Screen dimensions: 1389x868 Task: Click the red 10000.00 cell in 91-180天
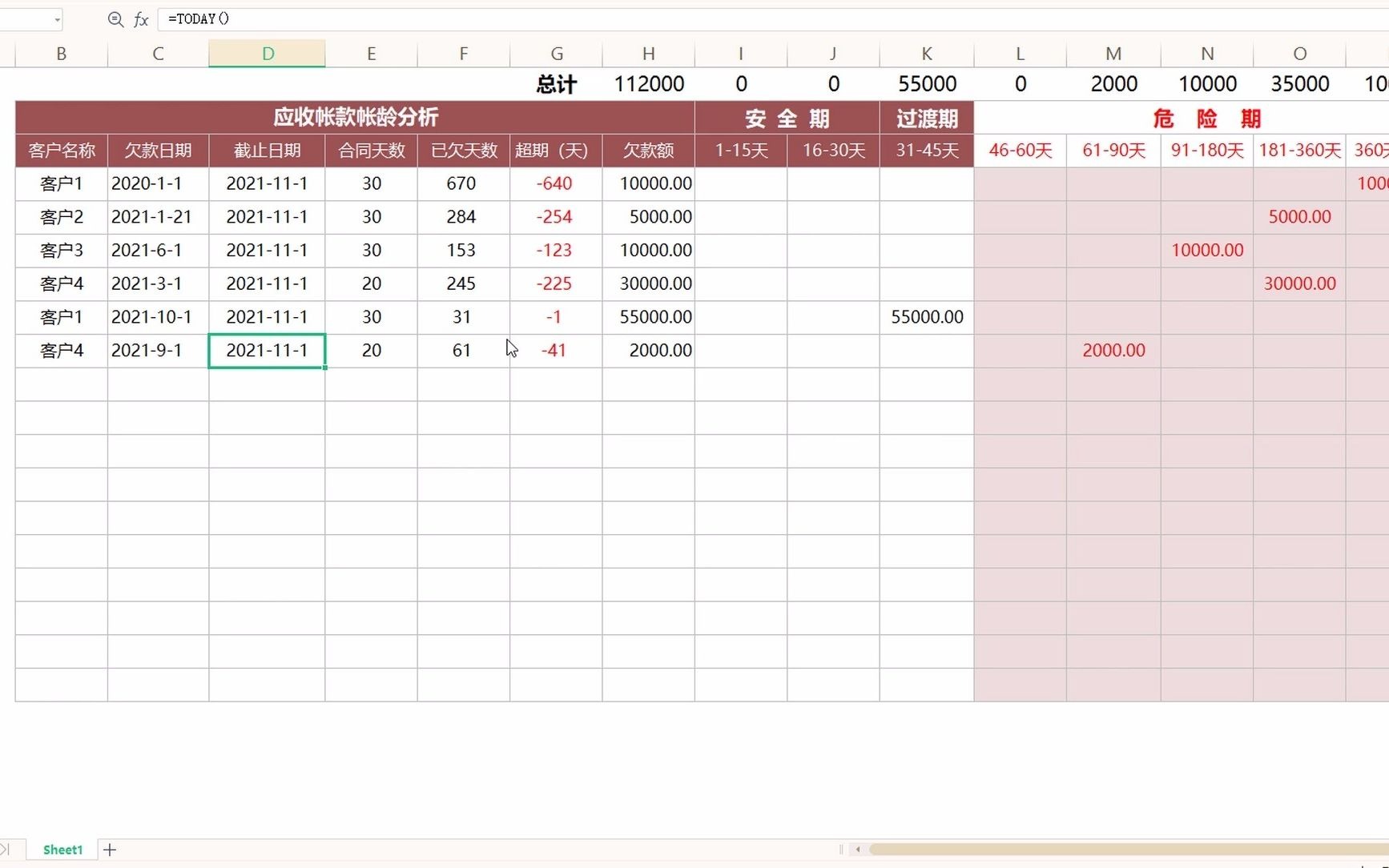1206,251
